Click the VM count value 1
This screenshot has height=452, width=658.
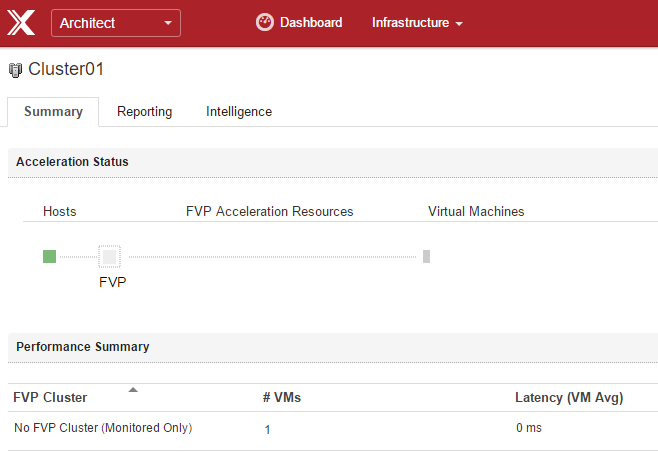click(x=267, y=429)
